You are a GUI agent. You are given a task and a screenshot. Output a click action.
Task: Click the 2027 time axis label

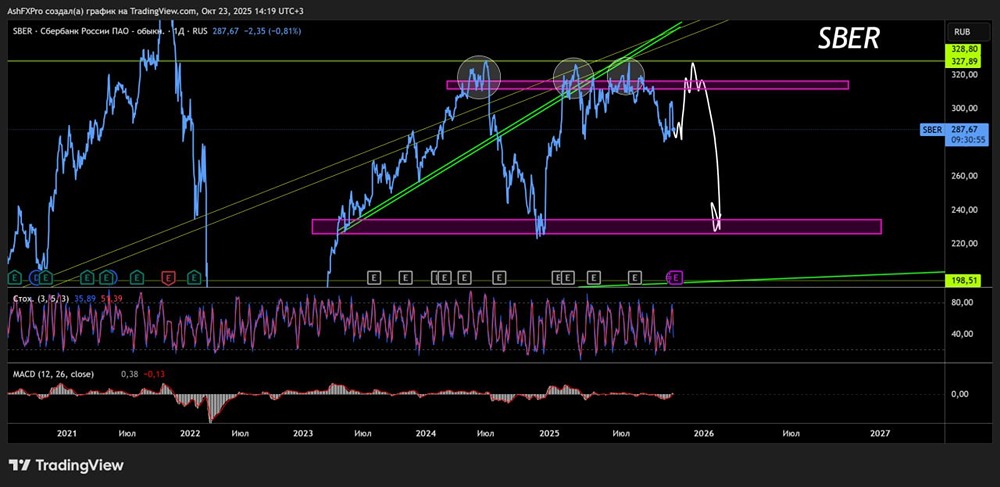[880, 433]
